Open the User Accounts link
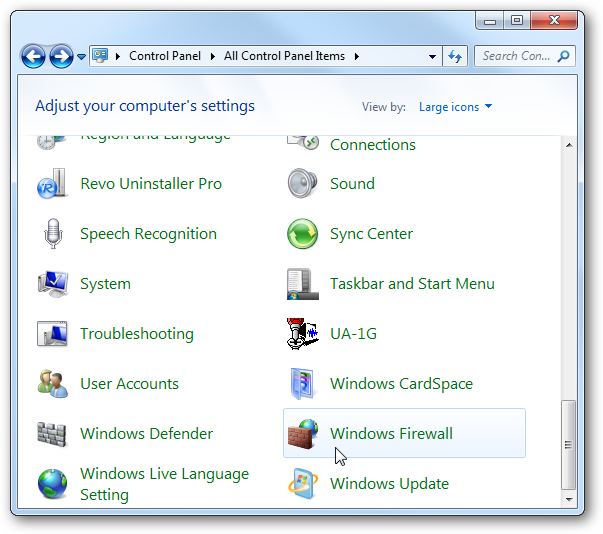 [130, 384]
